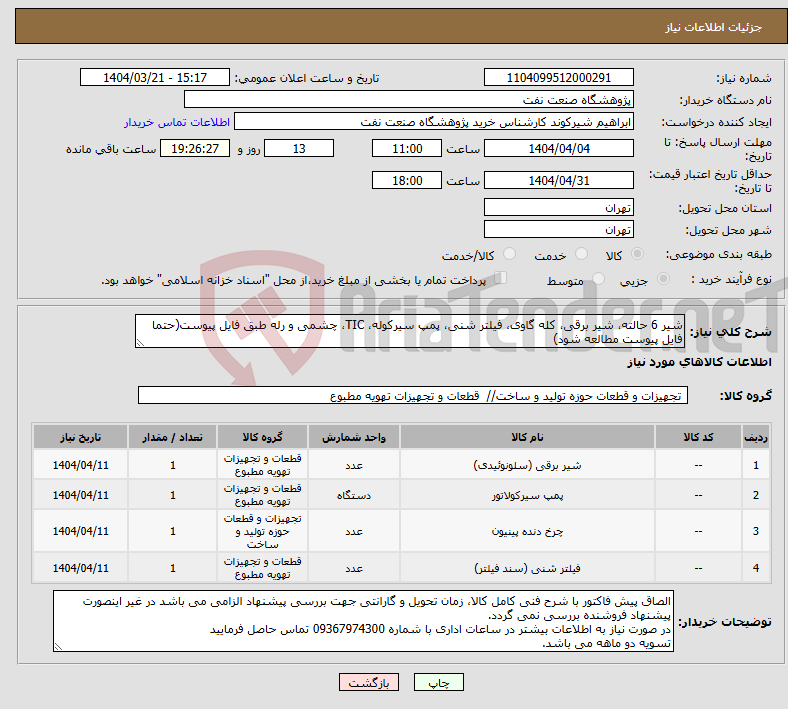The height and width of the screenshot is (709, 788).
Task: Click the چاپ (print) button
Action: point(438,682)
